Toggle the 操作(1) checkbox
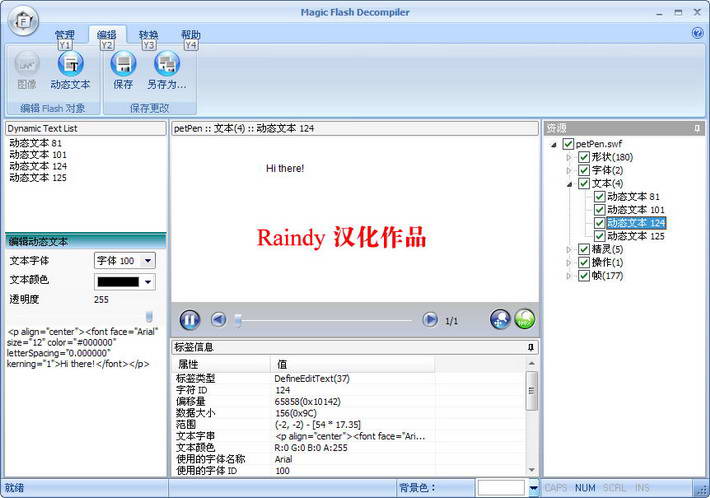Screen dimensions: 710x498 [x=584, y=262]
